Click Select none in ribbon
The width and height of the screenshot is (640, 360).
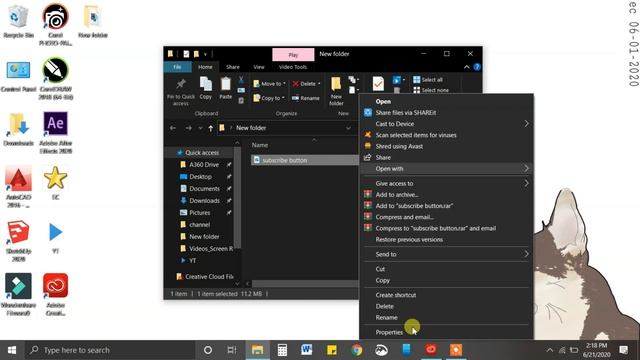pos(431,90)
